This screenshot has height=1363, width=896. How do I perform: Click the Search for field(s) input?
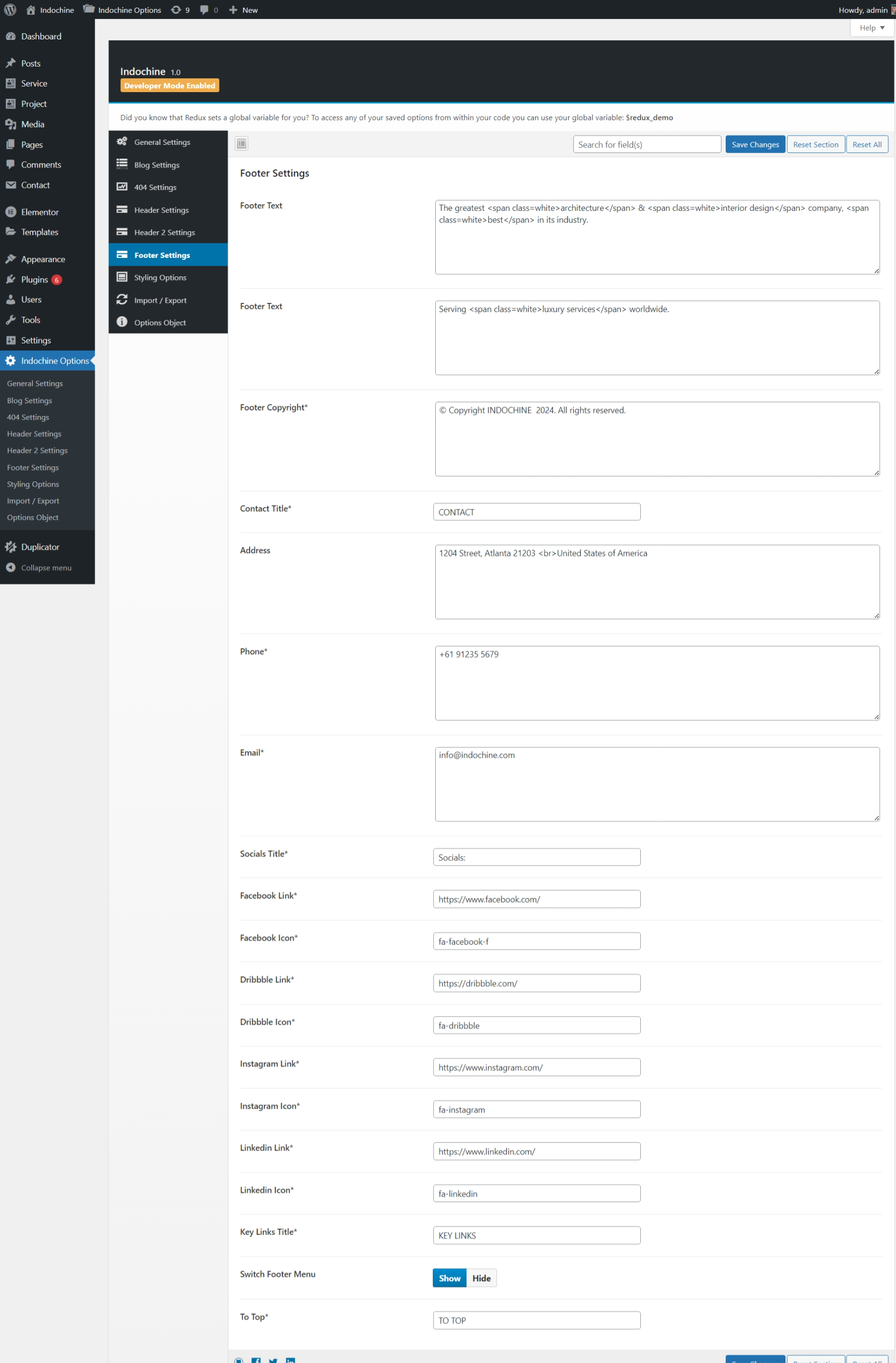point(646,144)
